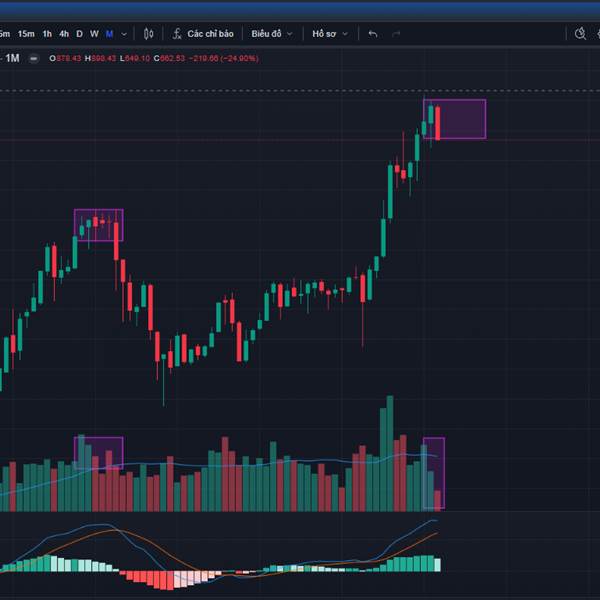Select the latest red monthly candle at chart top
Viewport: 600px width, 600px height.
[438, 123]
